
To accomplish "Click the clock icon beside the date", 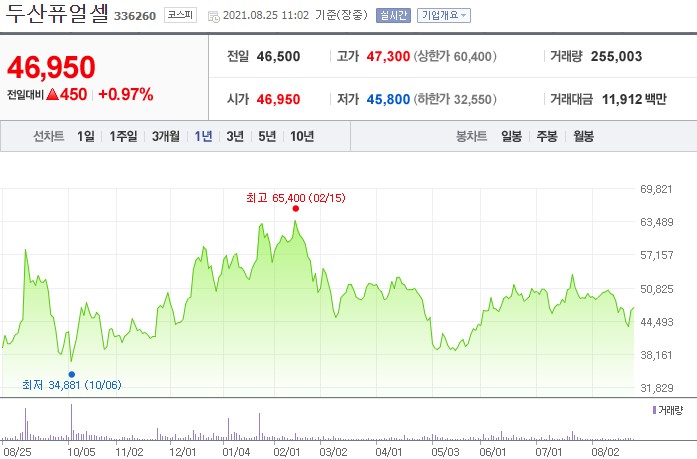I will pos(214,17).
